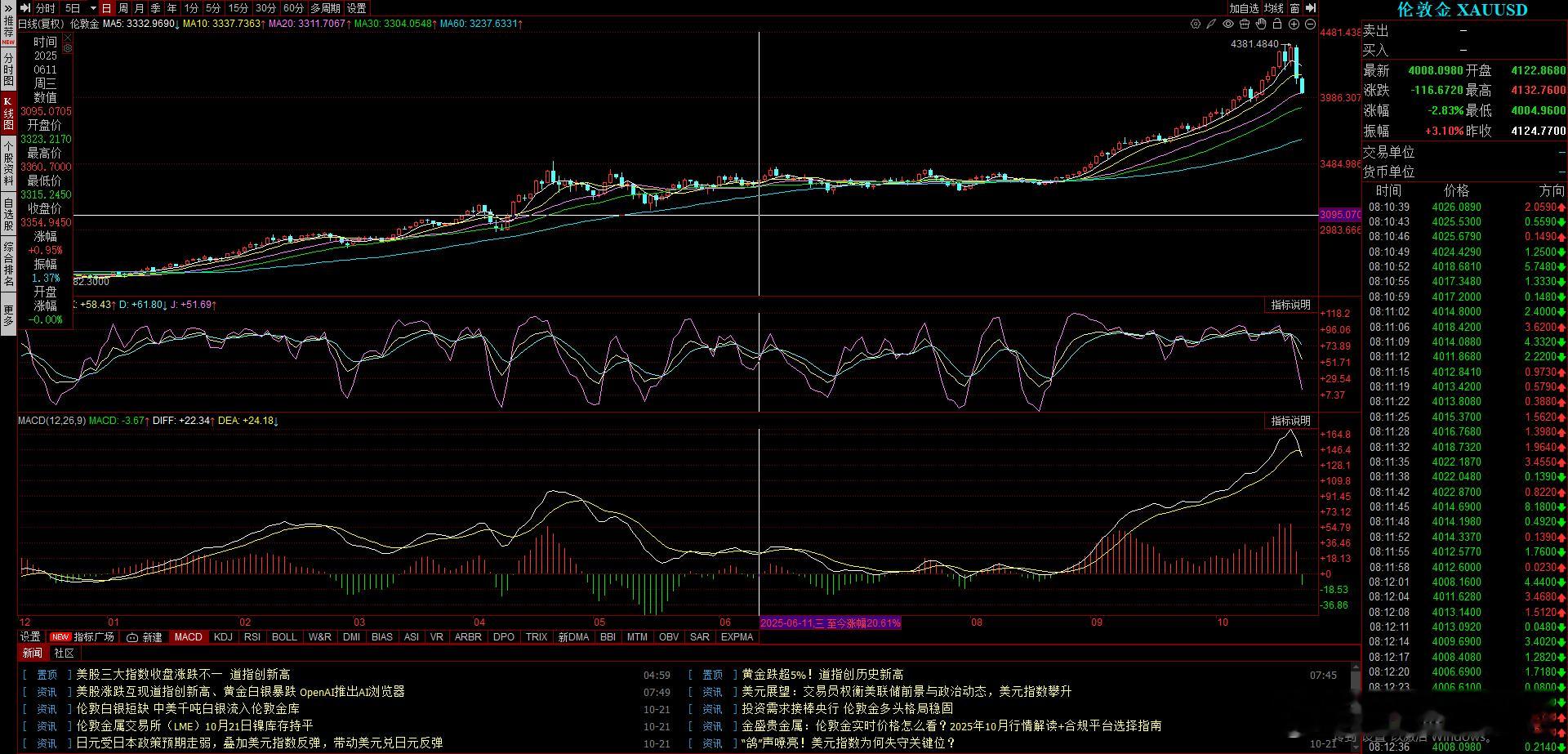Collapse right panel with arrow icon

point(1311,8)
